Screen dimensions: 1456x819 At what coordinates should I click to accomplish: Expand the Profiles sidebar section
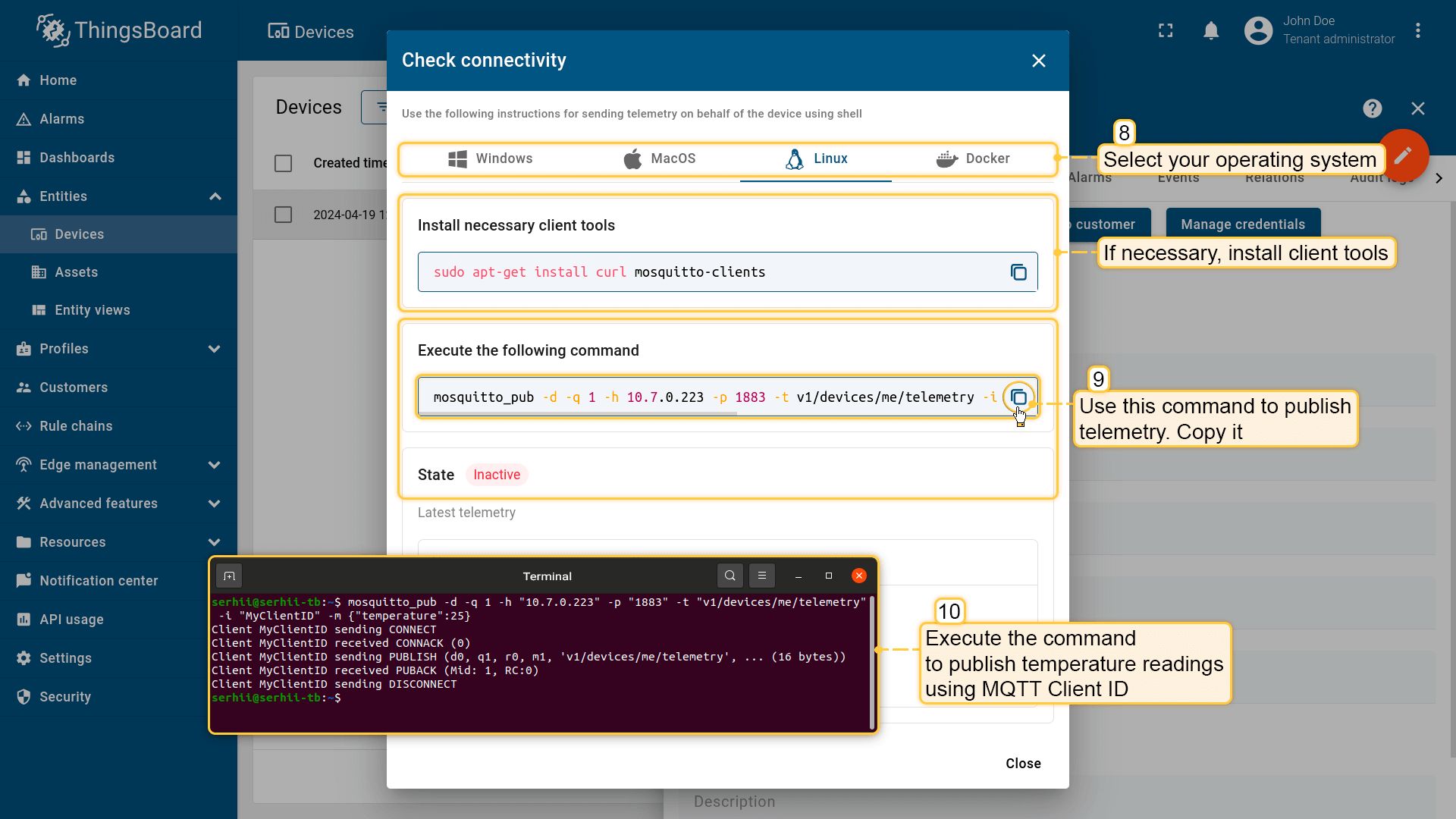pyautogui.click(x=215, y=349)
